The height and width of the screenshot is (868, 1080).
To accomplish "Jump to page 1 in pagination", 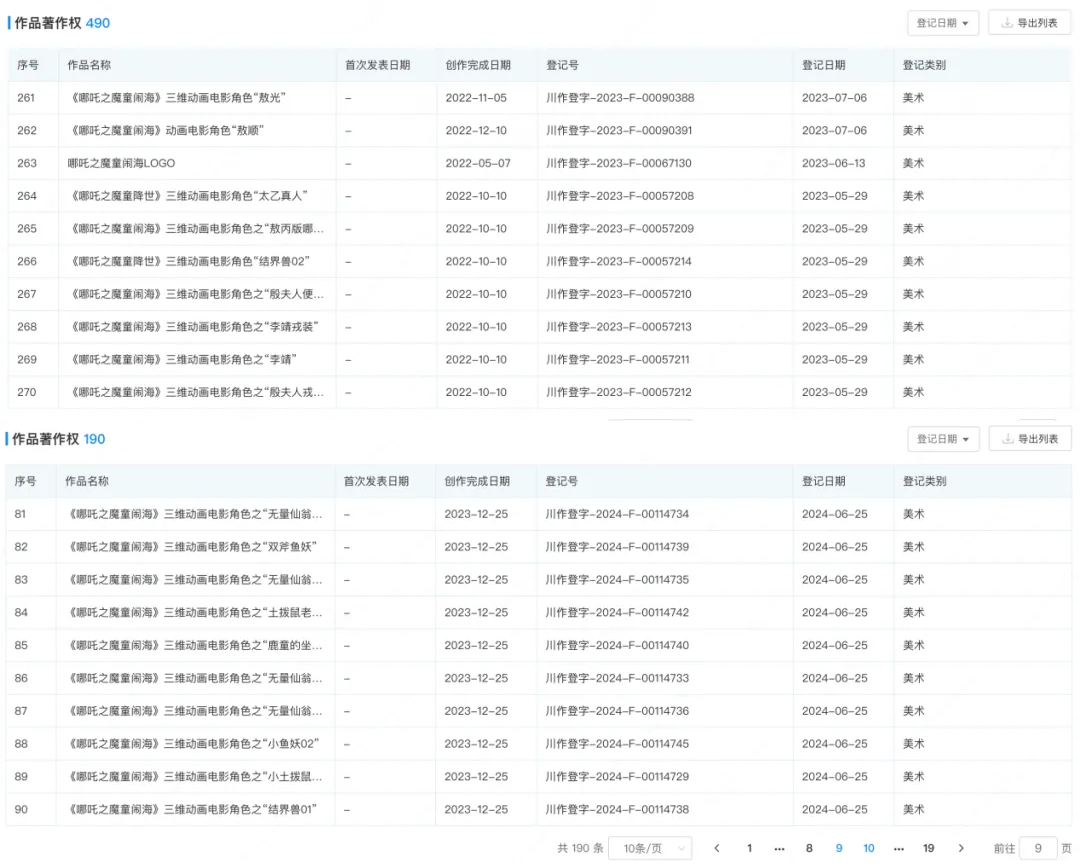I will 749,848.
